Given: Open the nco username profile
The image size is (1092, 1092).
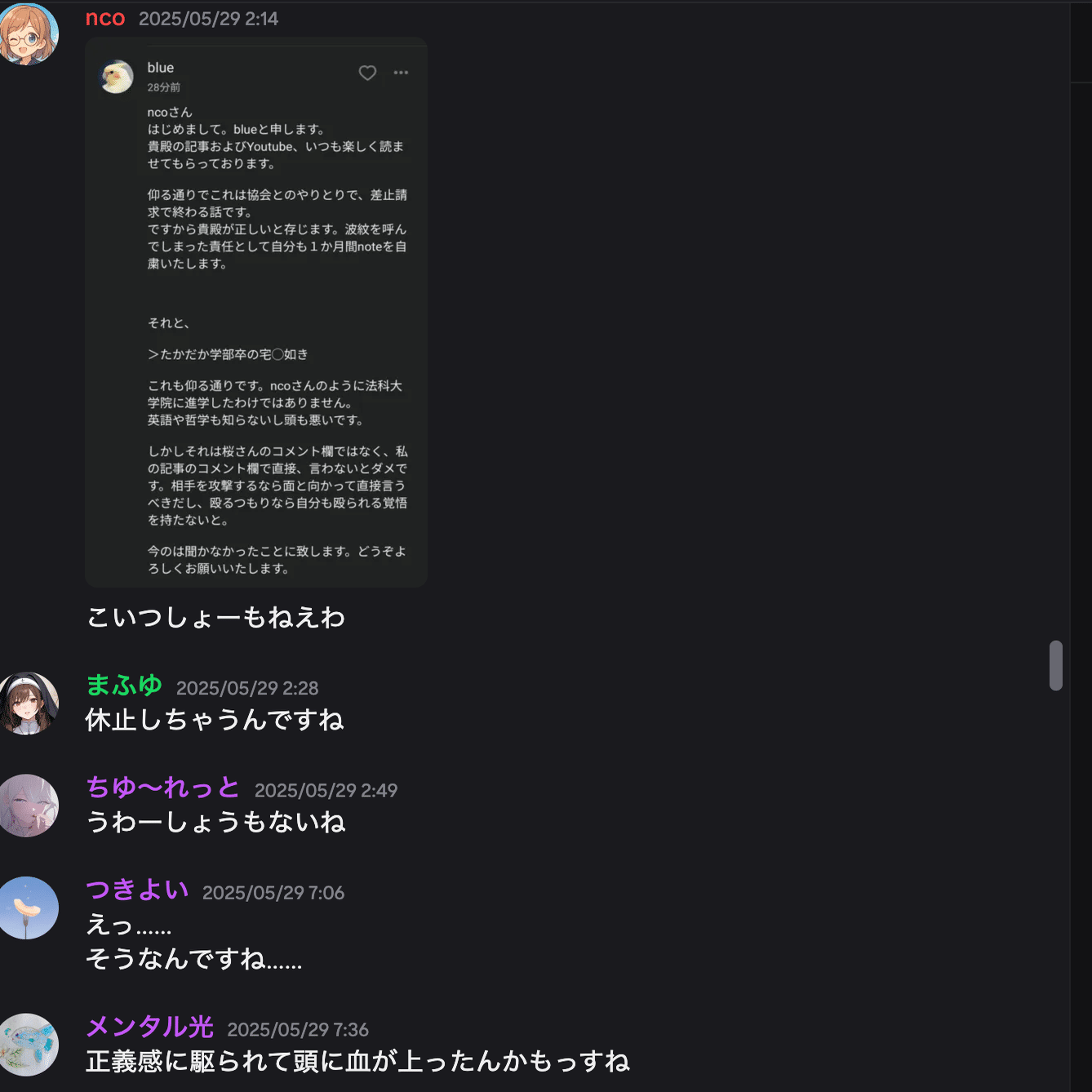Looking at the screenshot, I should click(x=105, y=18).
